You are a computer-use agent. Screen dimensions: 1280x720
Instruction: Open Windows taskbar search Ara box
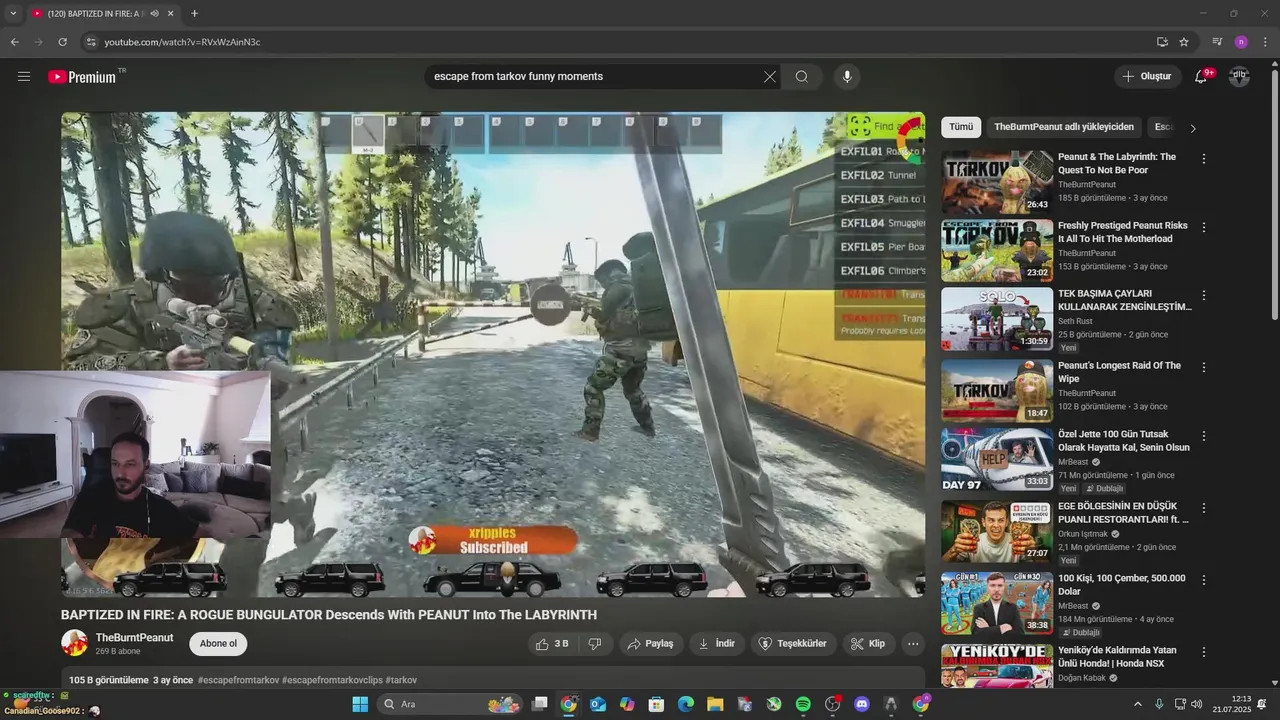(x=450, y=704)
